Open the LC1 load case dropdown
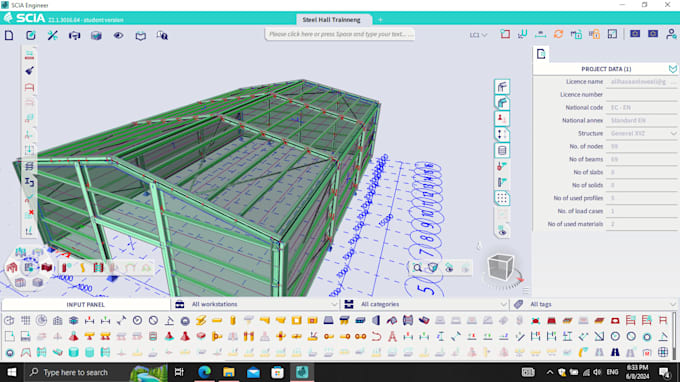 [478, 35]
